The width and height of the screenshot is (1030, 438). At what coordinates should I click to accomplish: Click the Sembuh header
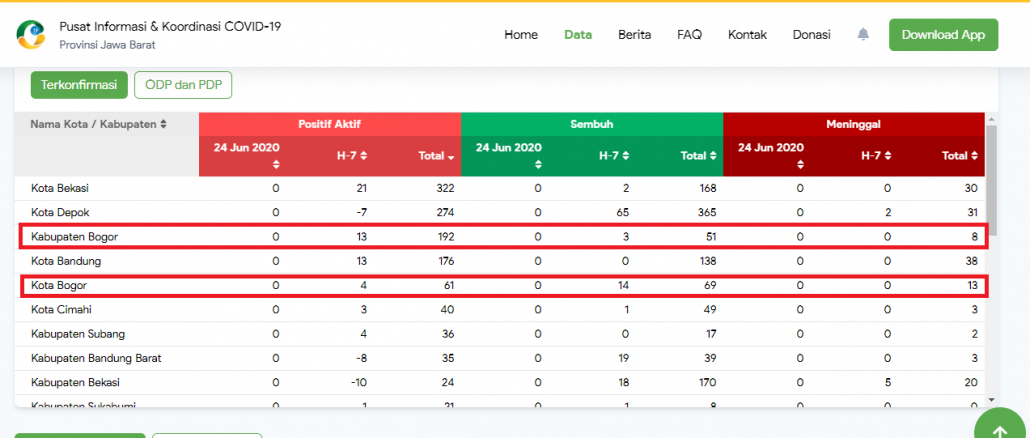coord(592,123)
